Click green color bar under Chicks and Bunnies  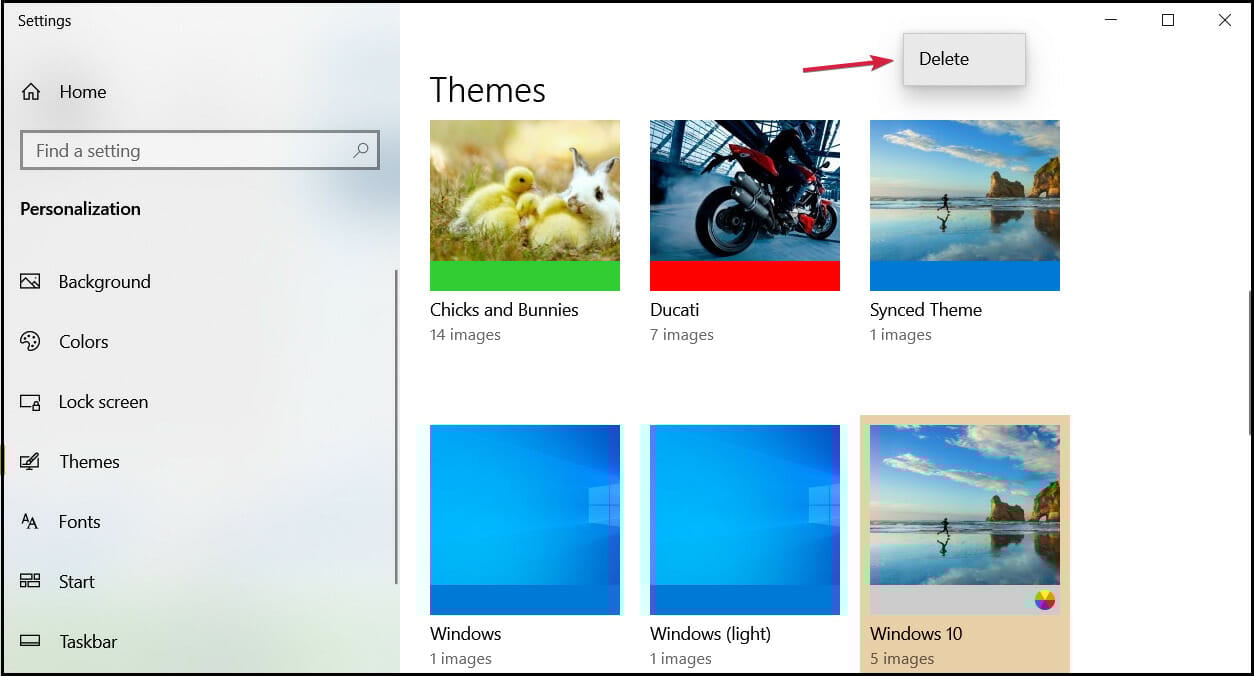525,276
